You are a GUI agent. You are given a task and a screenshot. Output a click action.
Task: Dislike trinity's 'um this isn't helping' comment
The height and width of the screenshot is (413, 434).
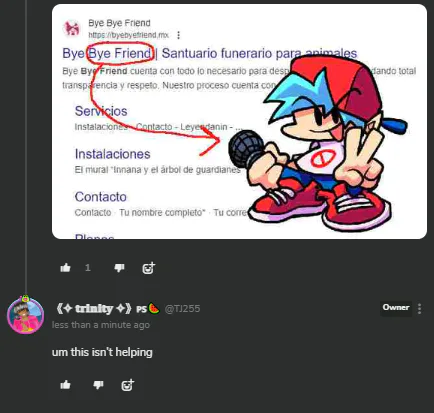point(98,385)
